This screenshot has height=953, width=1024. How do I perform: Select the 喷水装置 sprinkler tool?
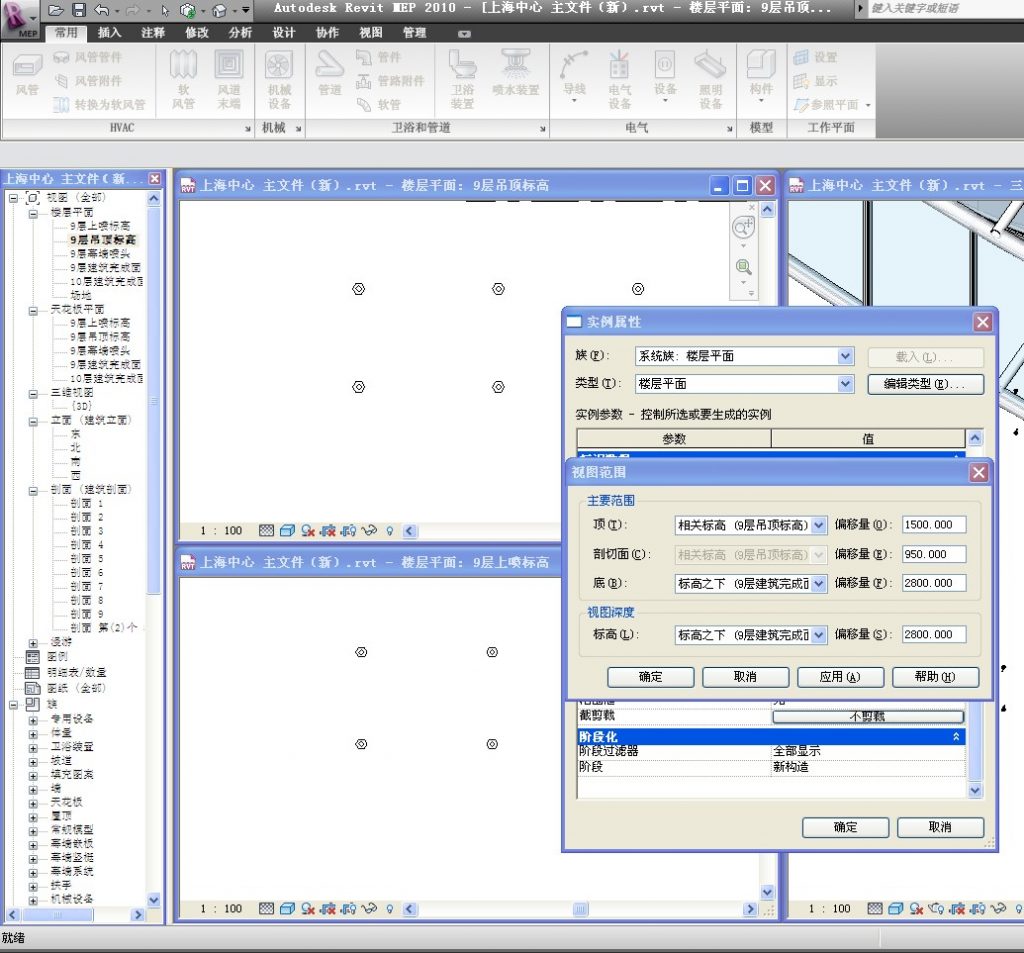tap(516, 73)
